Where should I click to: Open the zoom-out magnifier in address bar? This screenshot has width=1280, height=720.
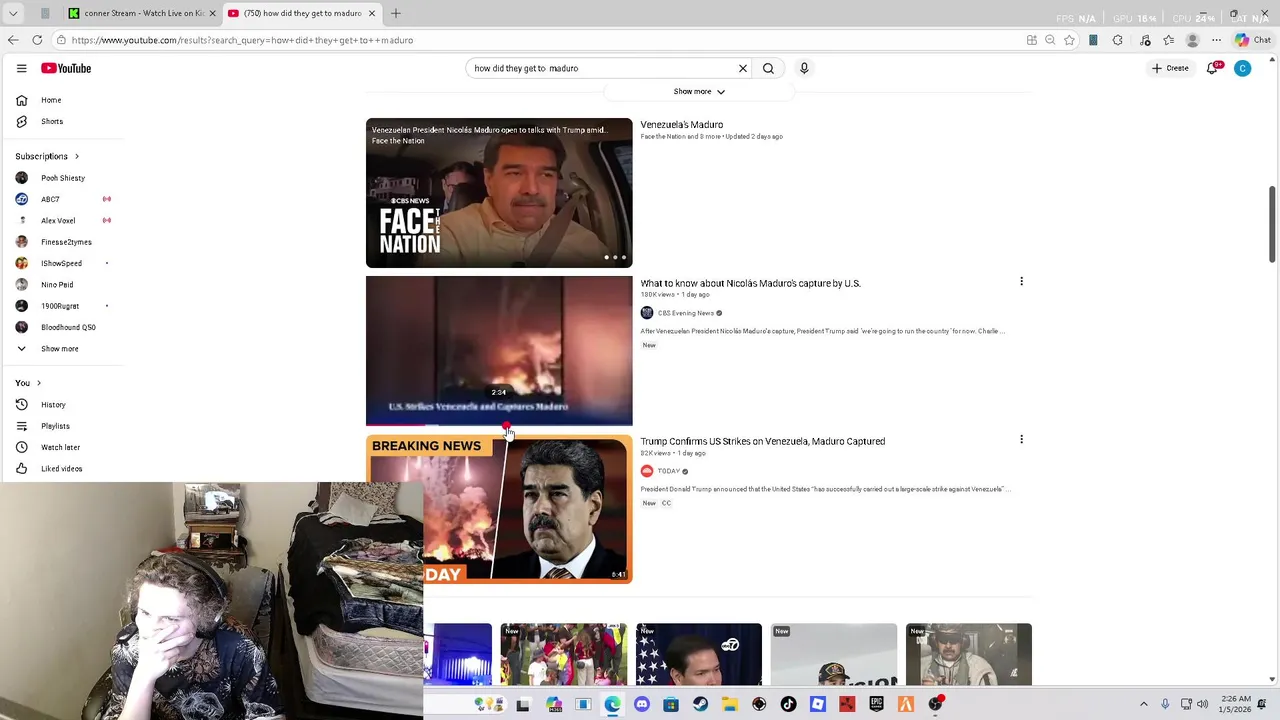pyautogui.click(x=1050, y=40)
